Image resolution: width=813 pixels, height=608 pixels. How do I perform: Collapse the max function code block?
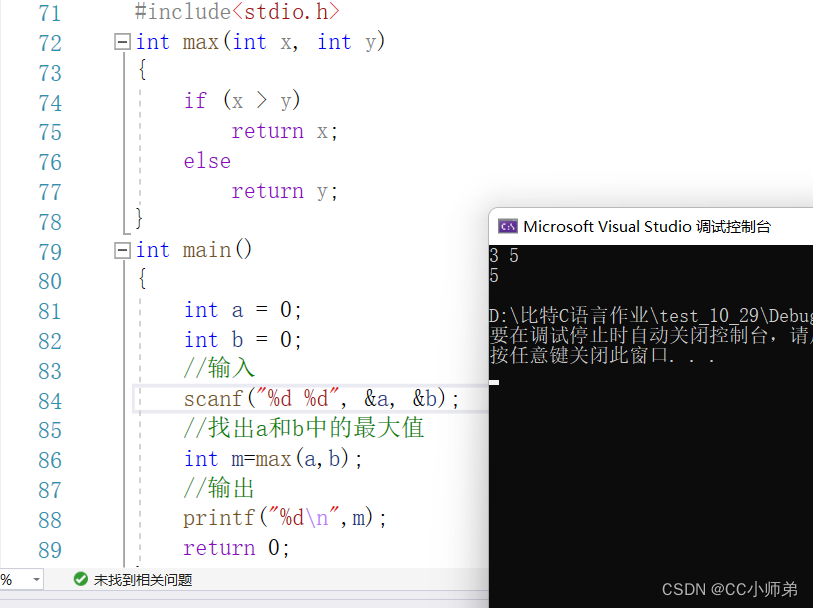click(122, 42)
